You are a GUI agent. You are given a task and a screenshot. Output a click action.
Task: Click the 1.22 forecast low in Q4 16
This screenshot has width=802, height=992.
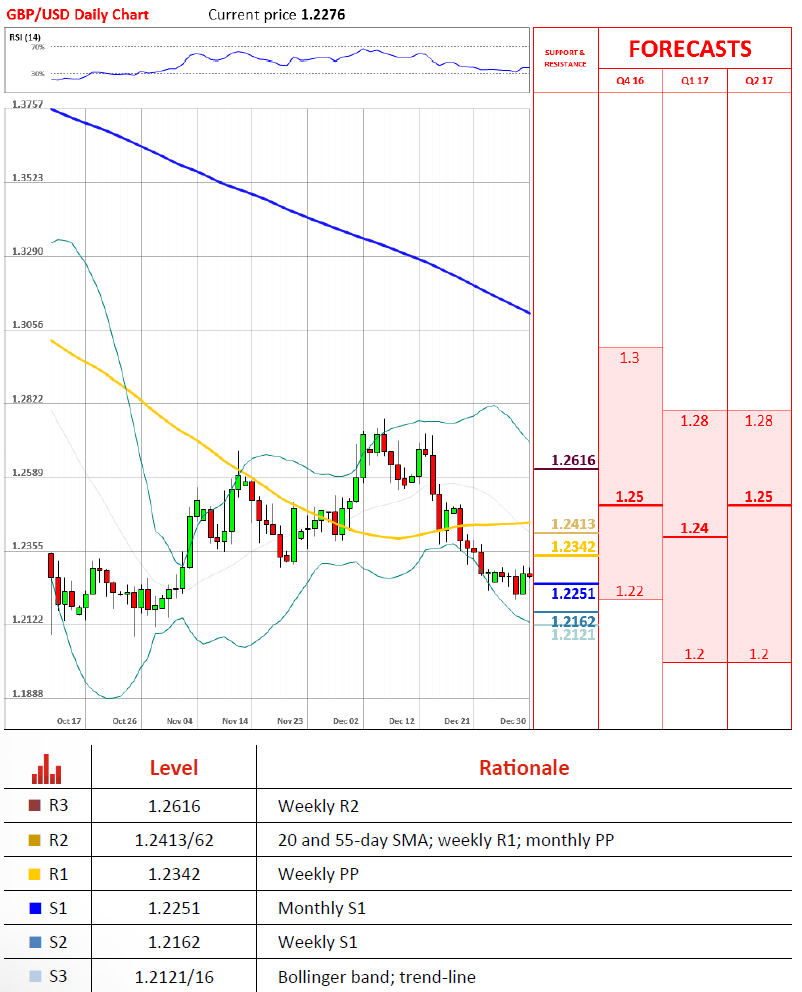click(x=629, y=591)
